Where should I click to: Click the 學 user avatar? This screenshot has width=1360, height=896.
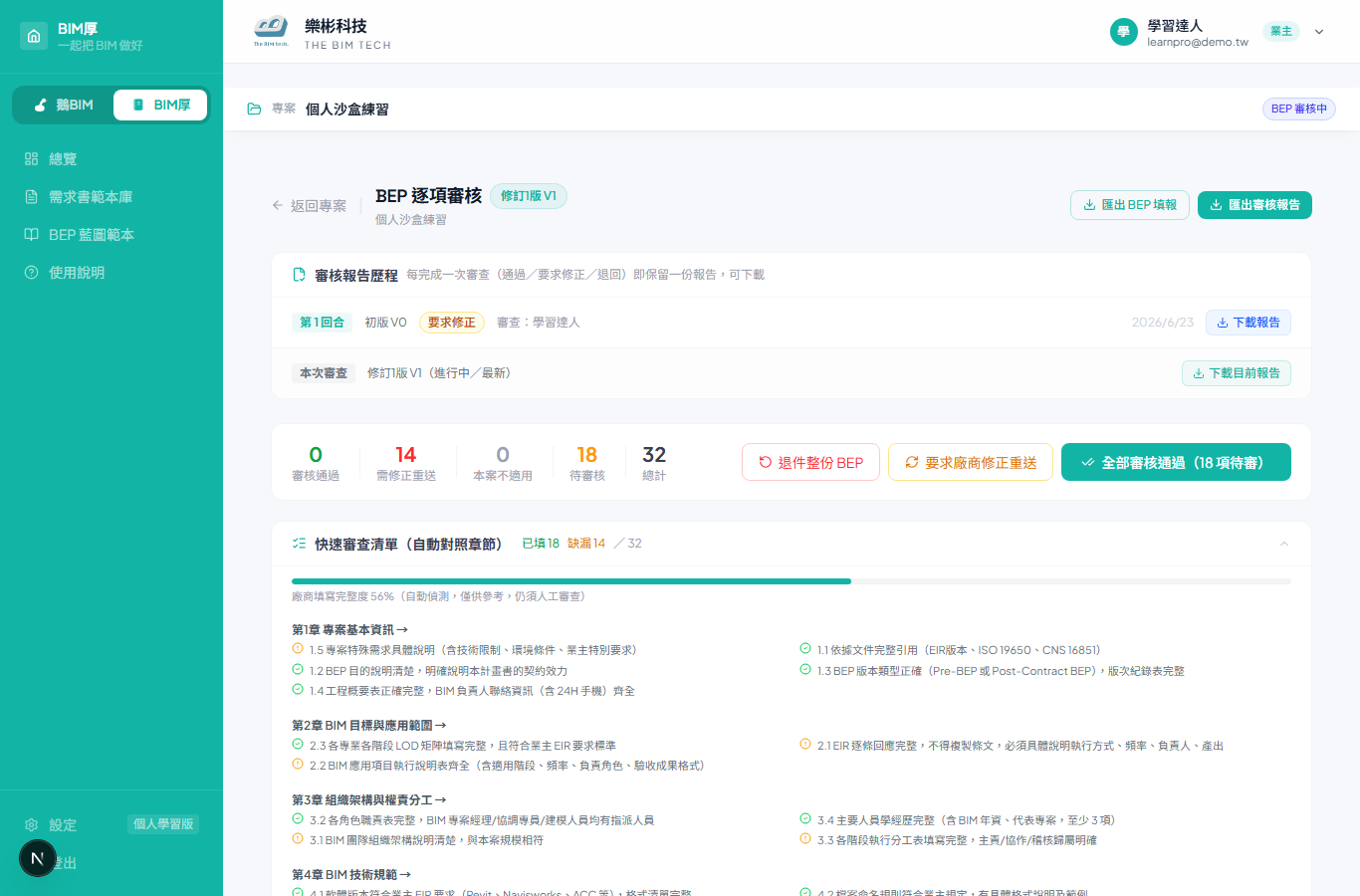click(x=1123, y=32)
